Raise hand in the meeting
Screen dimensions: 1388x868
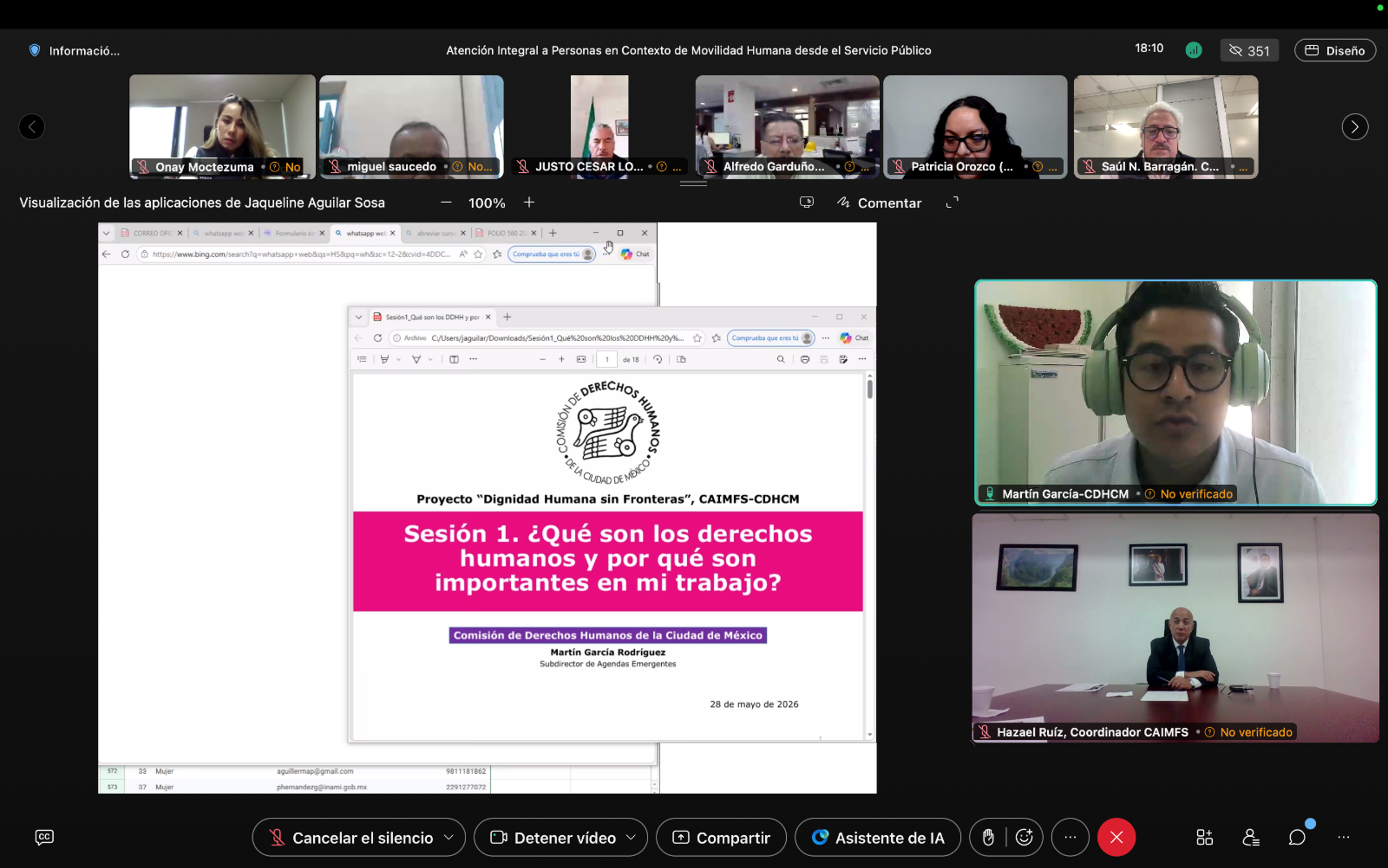[x=988, y=837]
